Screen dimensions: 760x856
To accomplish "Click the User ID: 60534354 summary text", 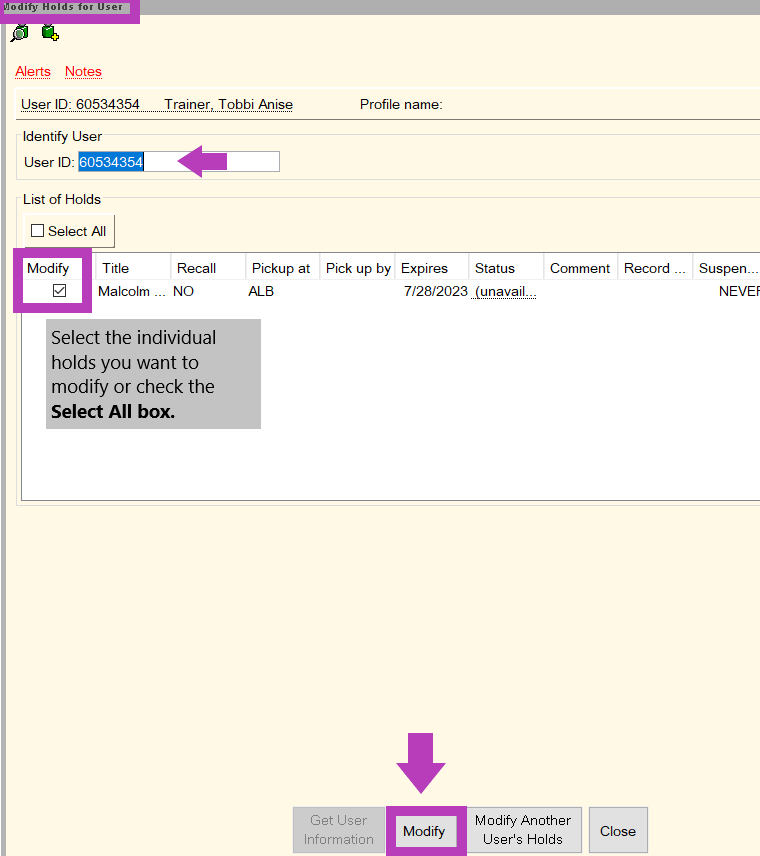I will 80,104.
